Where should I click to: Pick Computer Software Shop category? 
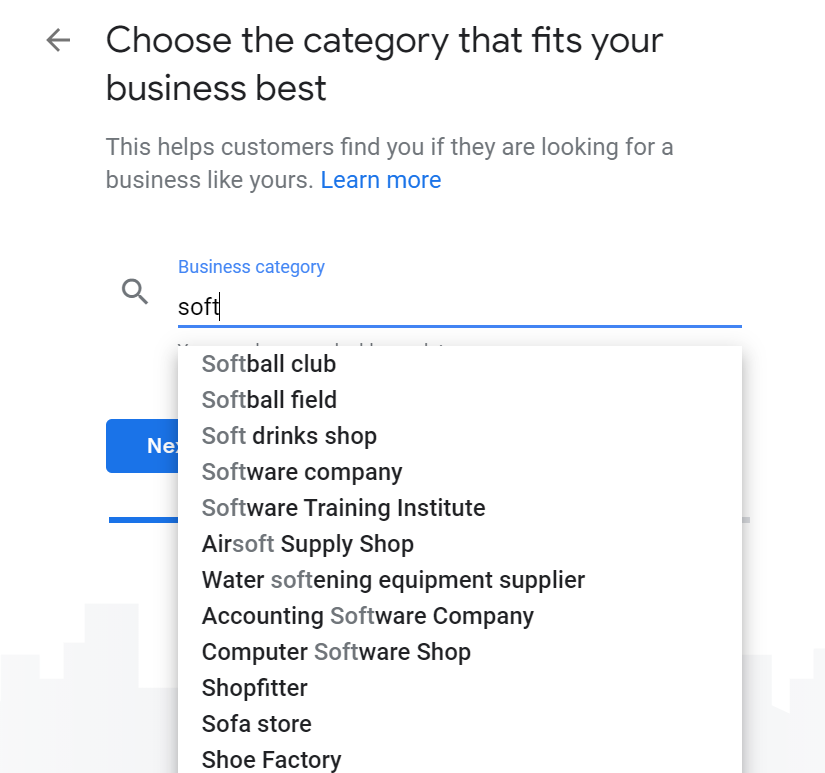460,652
